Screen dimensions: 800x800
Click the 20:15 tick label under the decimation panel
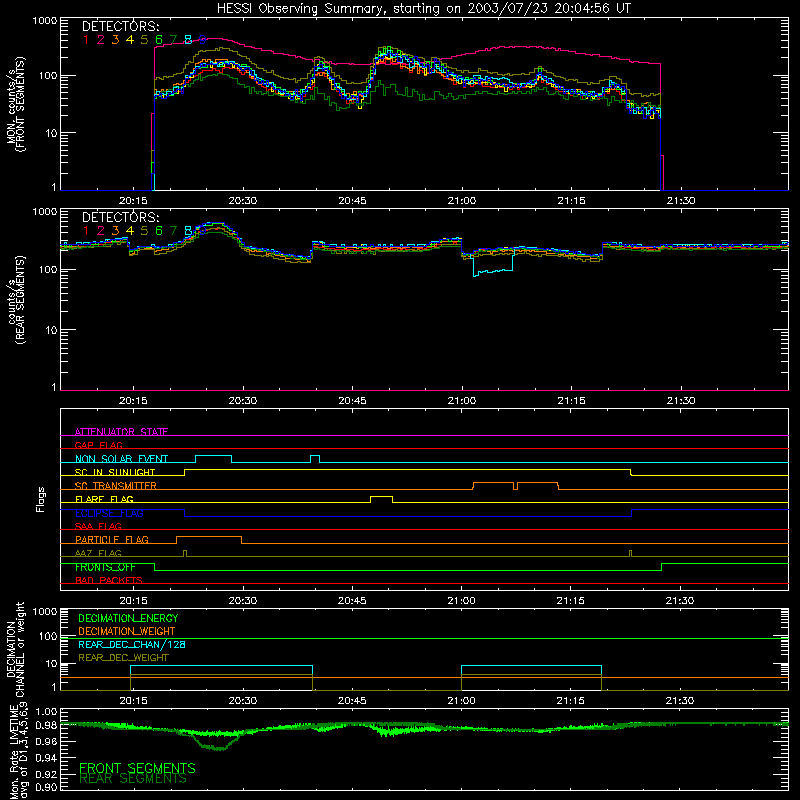[x=133, y=701]
